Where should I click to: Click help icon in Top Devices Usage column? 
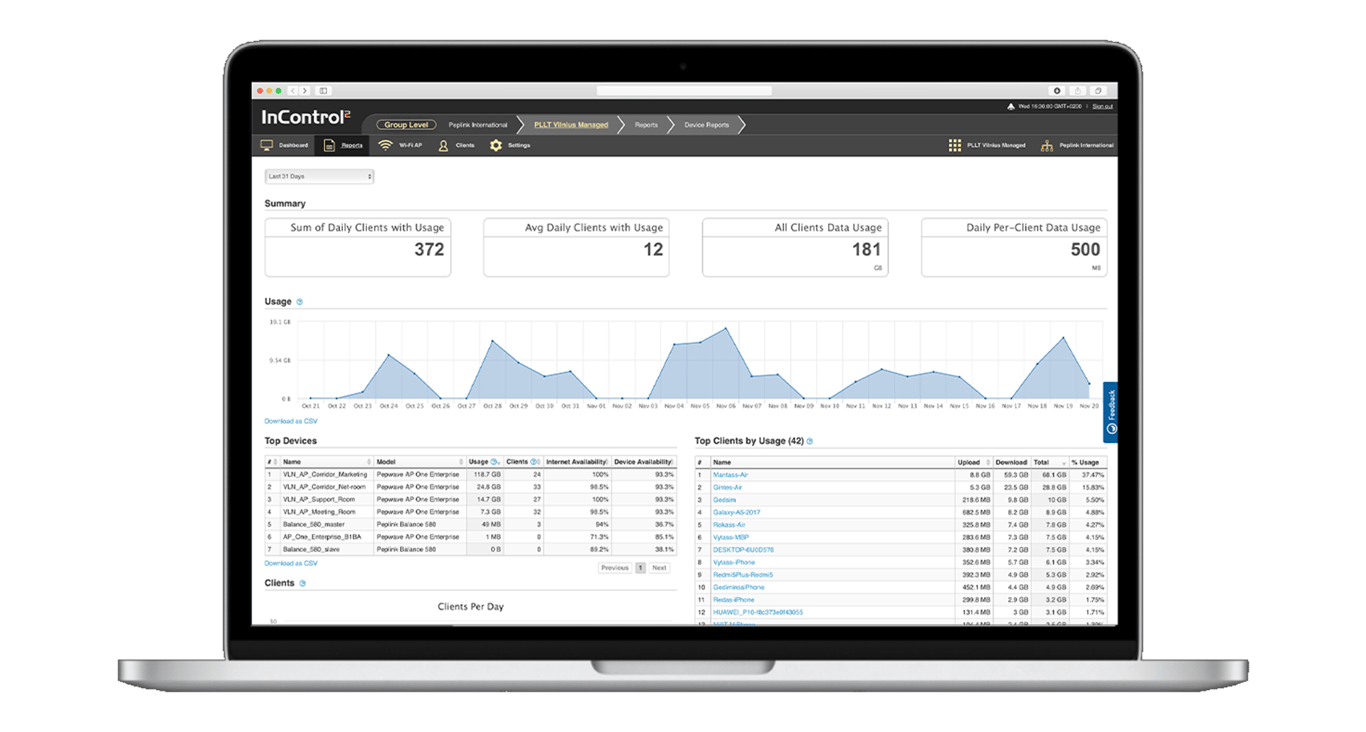tap(494, 462)
